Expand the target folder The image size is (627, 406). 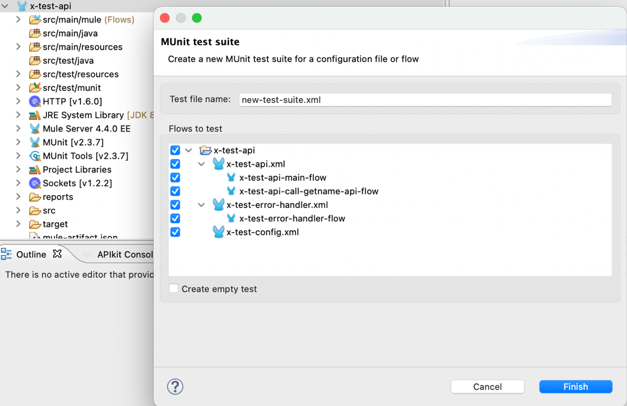(18, 224)
